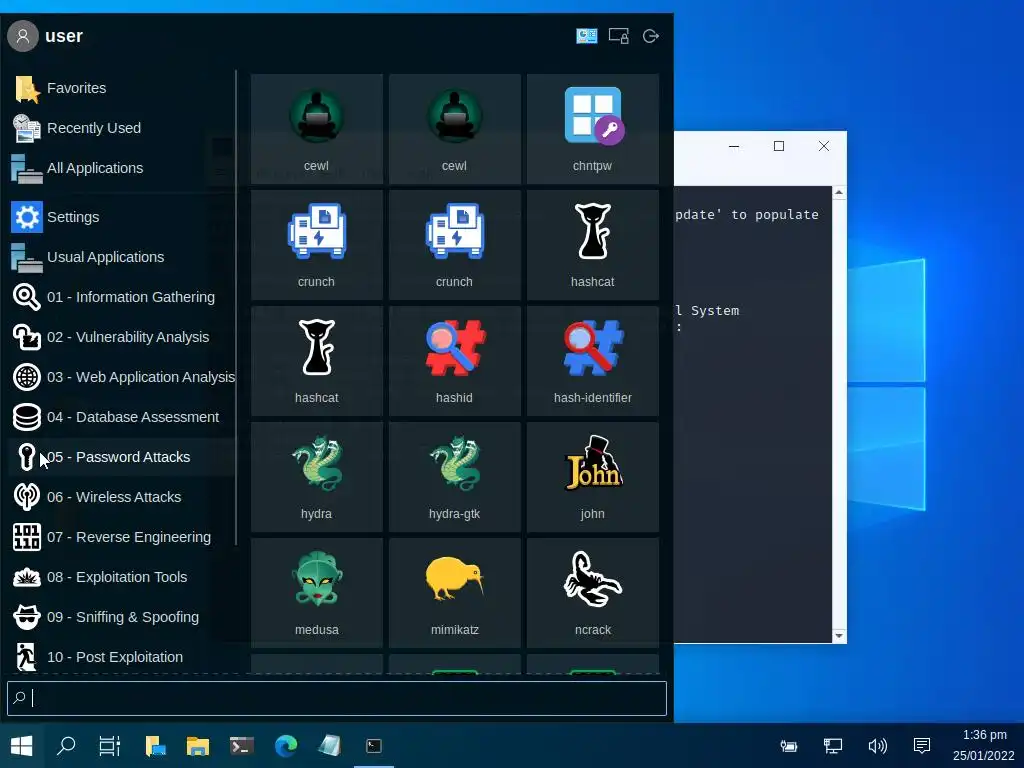Click the lock screen icon

point(618,36)
